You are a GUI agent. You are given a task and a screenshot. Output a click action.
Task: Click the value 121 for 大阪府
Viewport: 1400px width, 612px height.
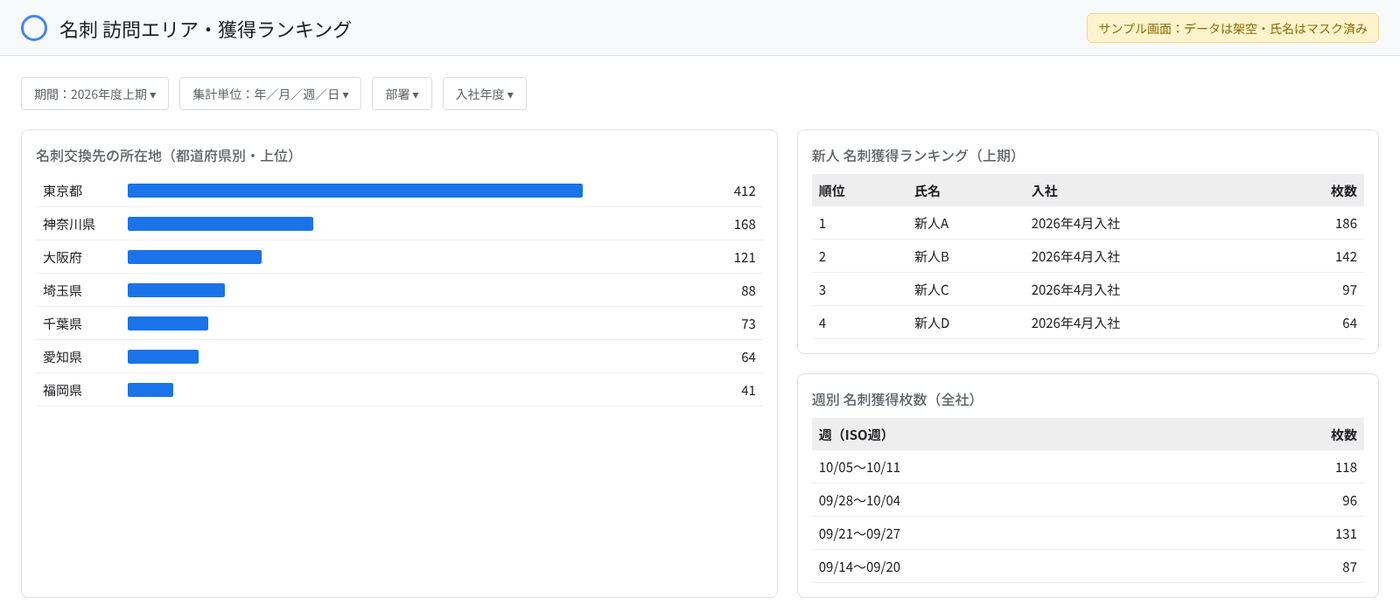pos(744,257)
